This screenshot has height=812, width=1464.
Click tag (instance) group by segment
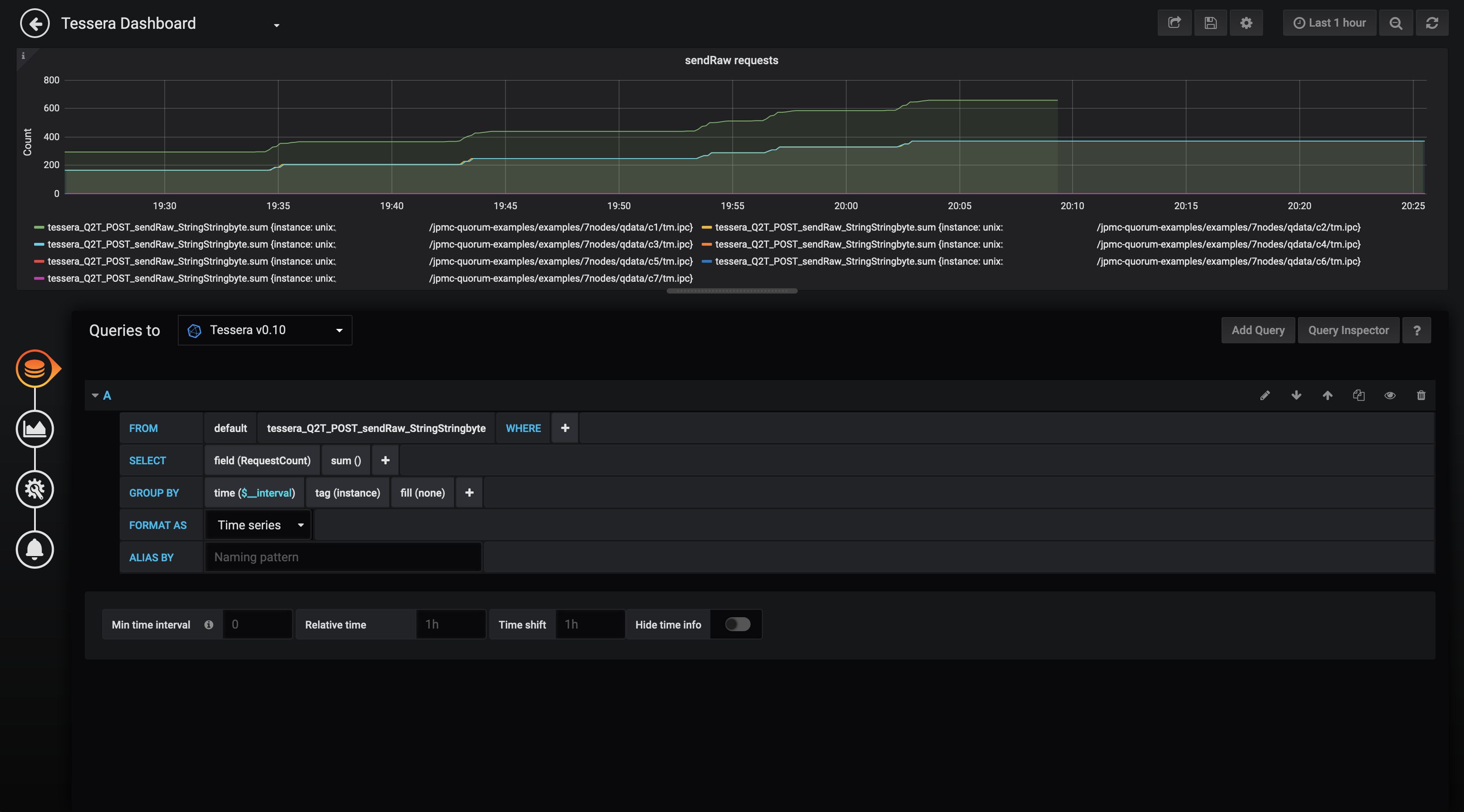tap(347, 493)
